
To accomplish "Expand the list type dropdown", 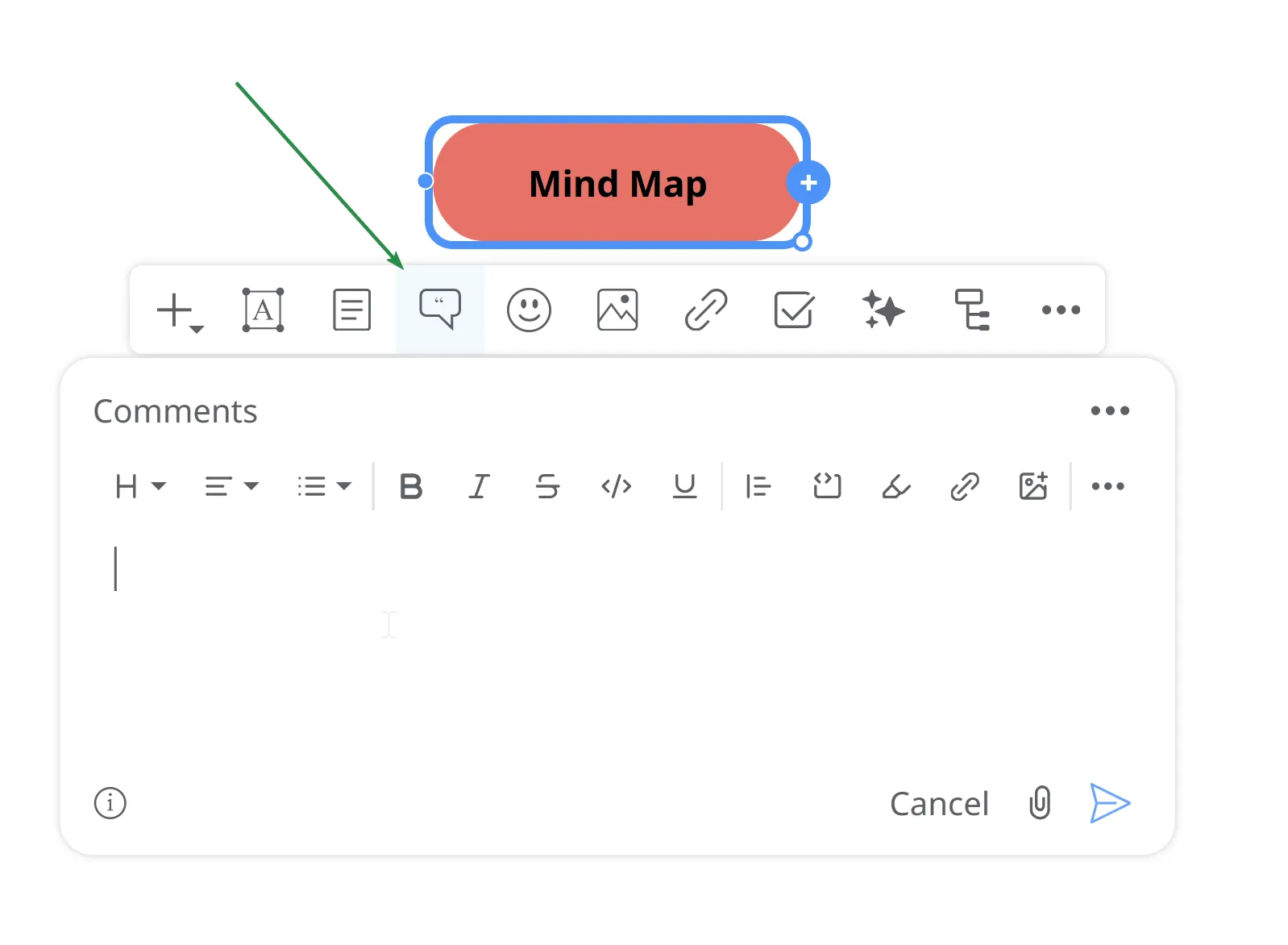I will coord(324,486).
